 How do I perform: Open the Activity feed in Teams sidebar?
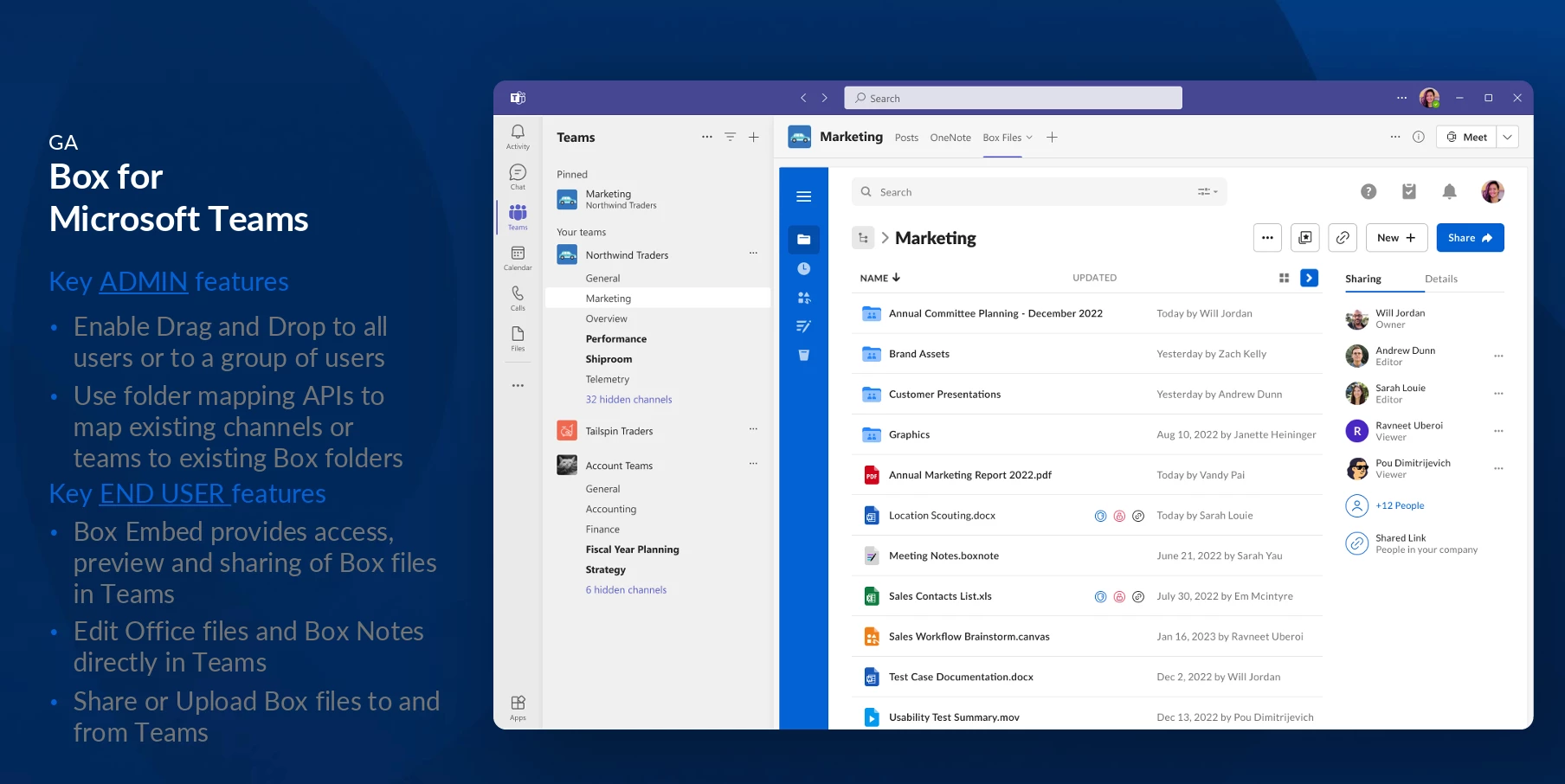point(518,137)
